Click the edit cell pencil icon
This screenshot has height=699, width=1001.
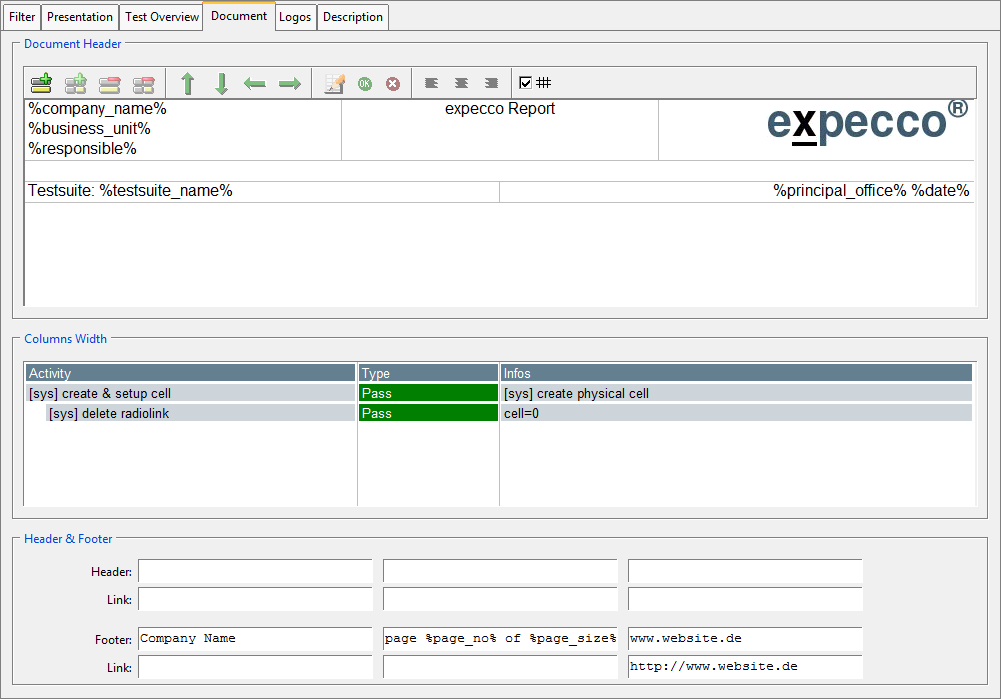[335, 84]
